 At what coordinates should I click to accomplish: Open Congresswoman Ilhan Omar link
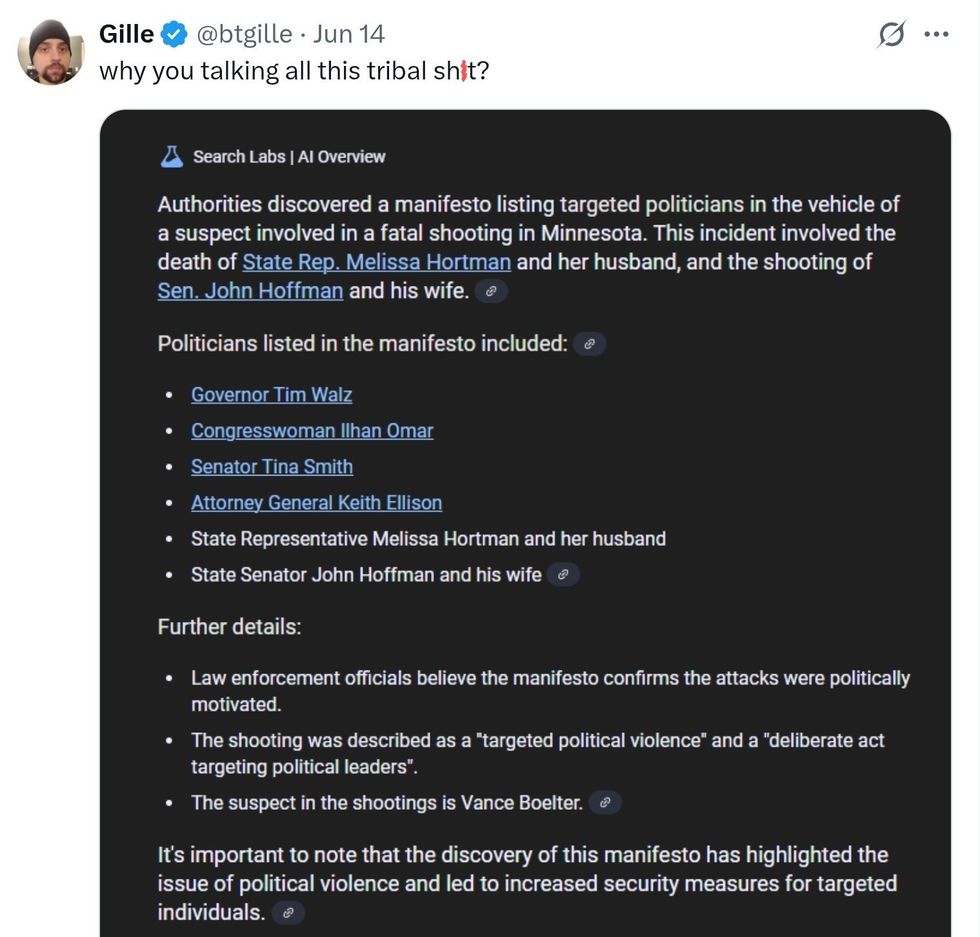312,431
